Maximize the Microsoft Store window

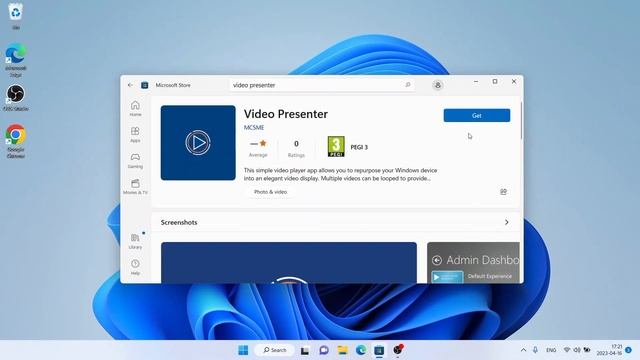(x=495, y=82)
